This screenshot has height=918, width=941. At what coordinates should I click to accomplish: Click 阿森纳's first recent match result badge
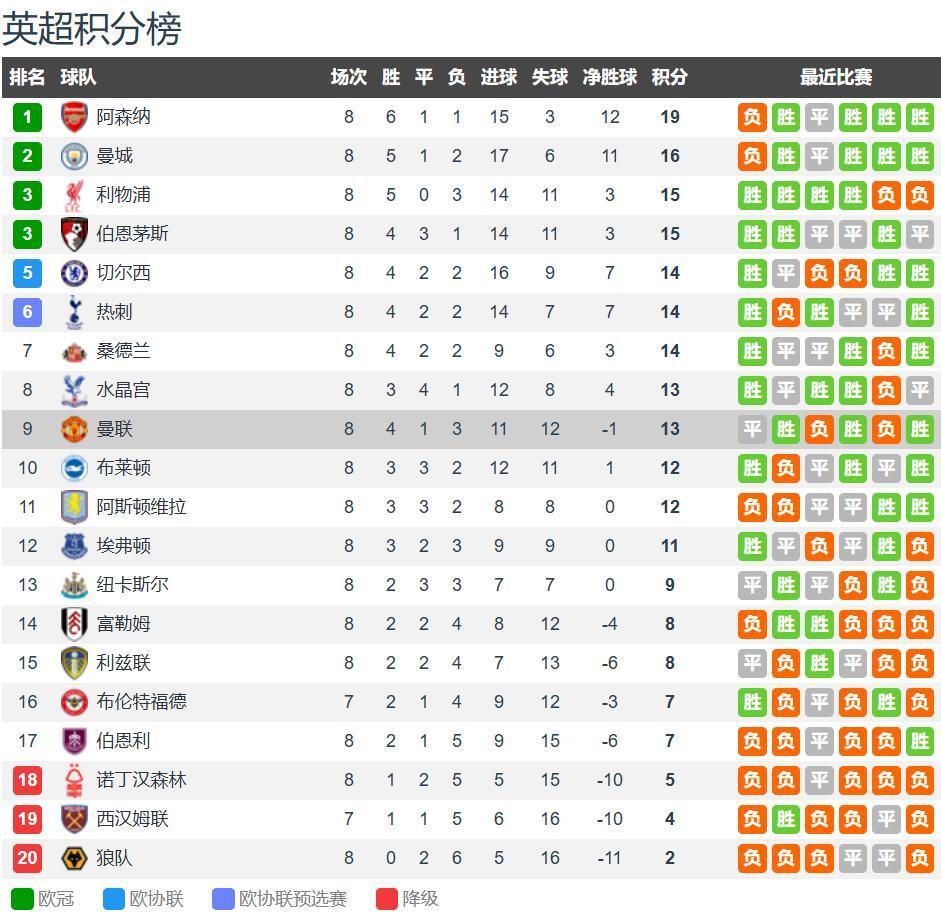752,117
